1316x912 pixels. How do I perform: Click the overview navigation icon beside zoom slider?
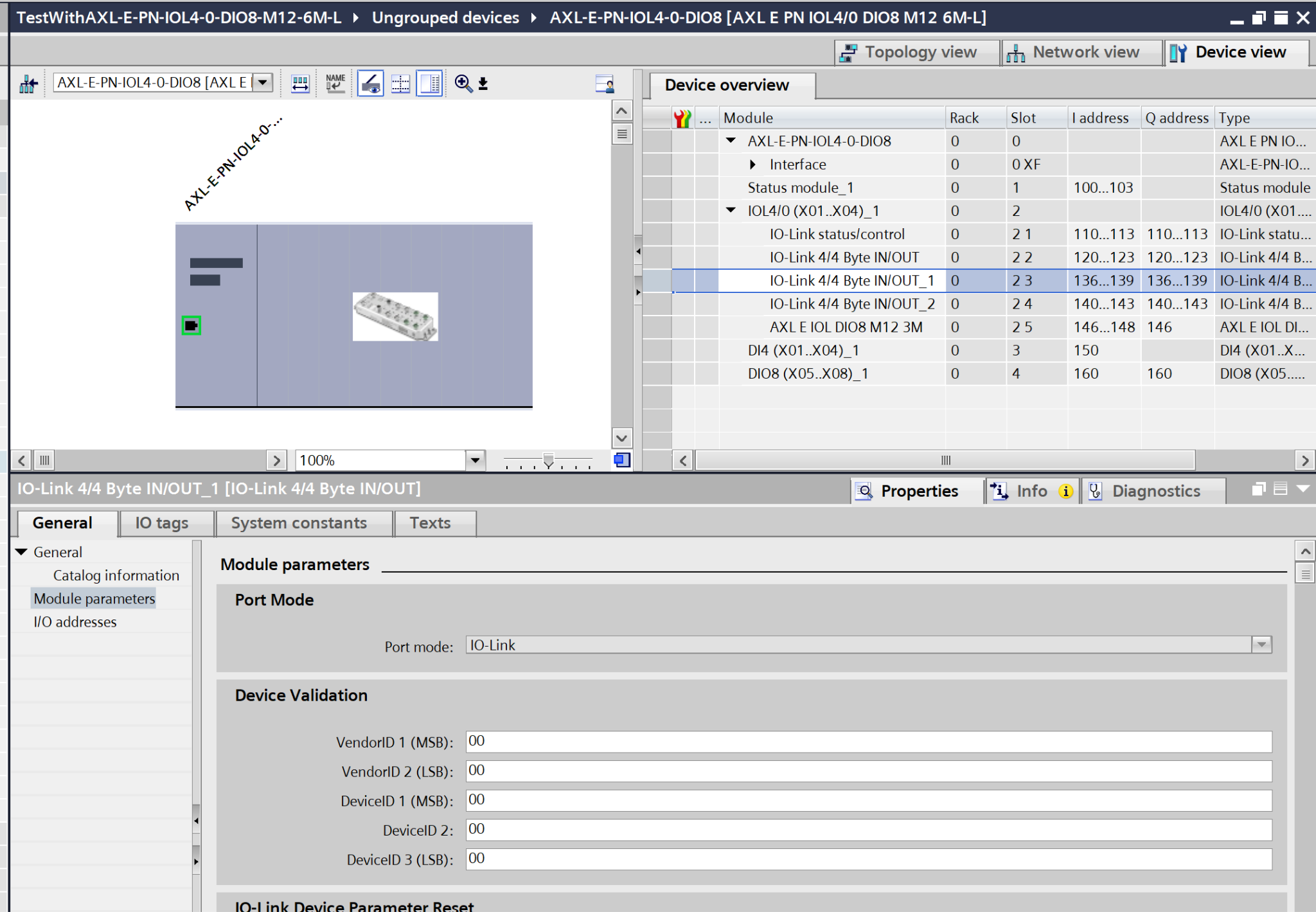pyautogui.click(x=621, y=460)
